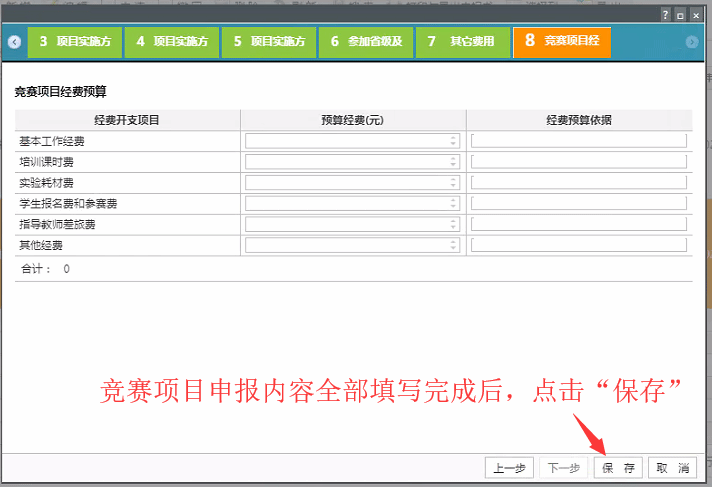Click 基本工作经费 budget basis field
Screen dimensions: 712x487
tap(578, 141)
